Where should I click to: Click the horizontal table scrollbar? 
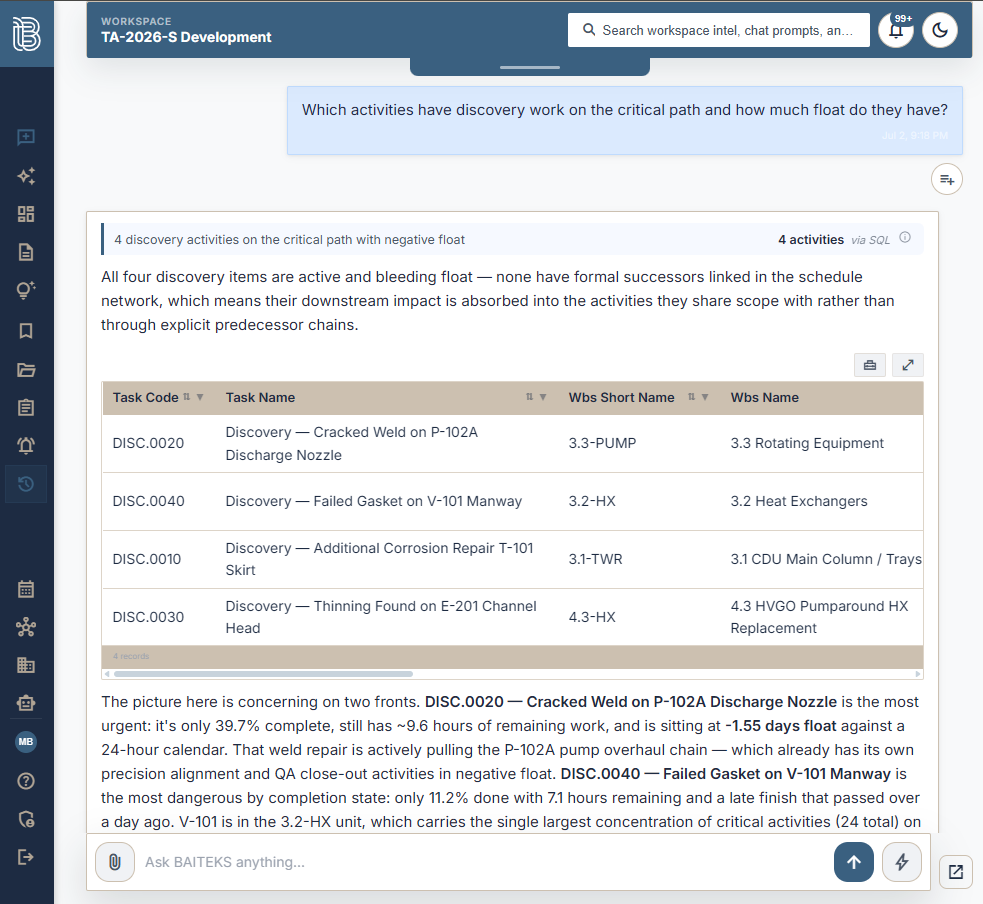263,674
